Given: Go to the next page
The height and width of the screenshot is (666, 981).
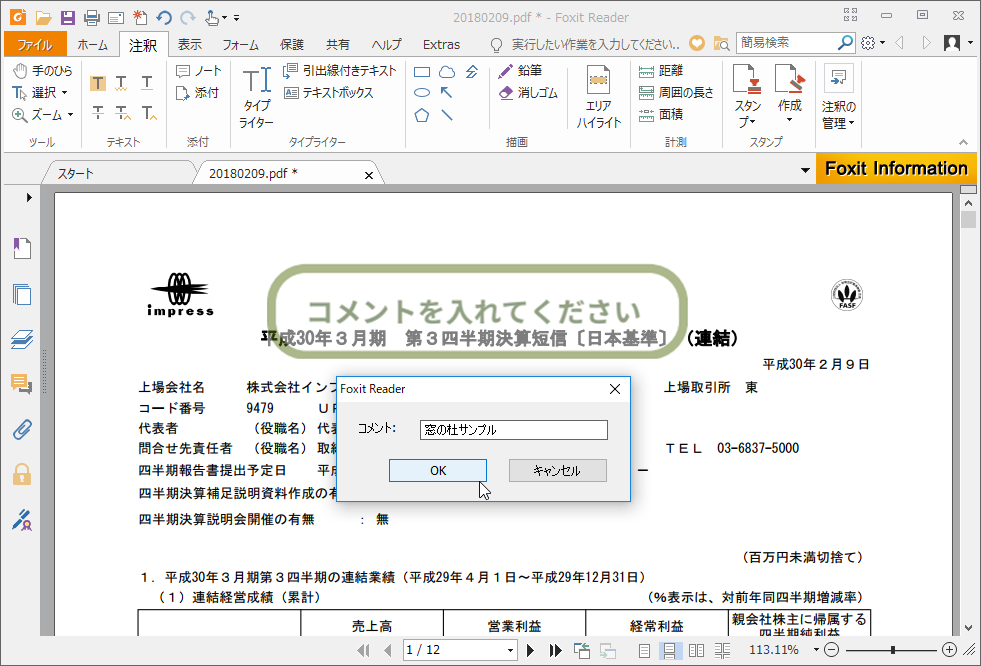Looking at the screenshot, I should (x=530, y=650).
